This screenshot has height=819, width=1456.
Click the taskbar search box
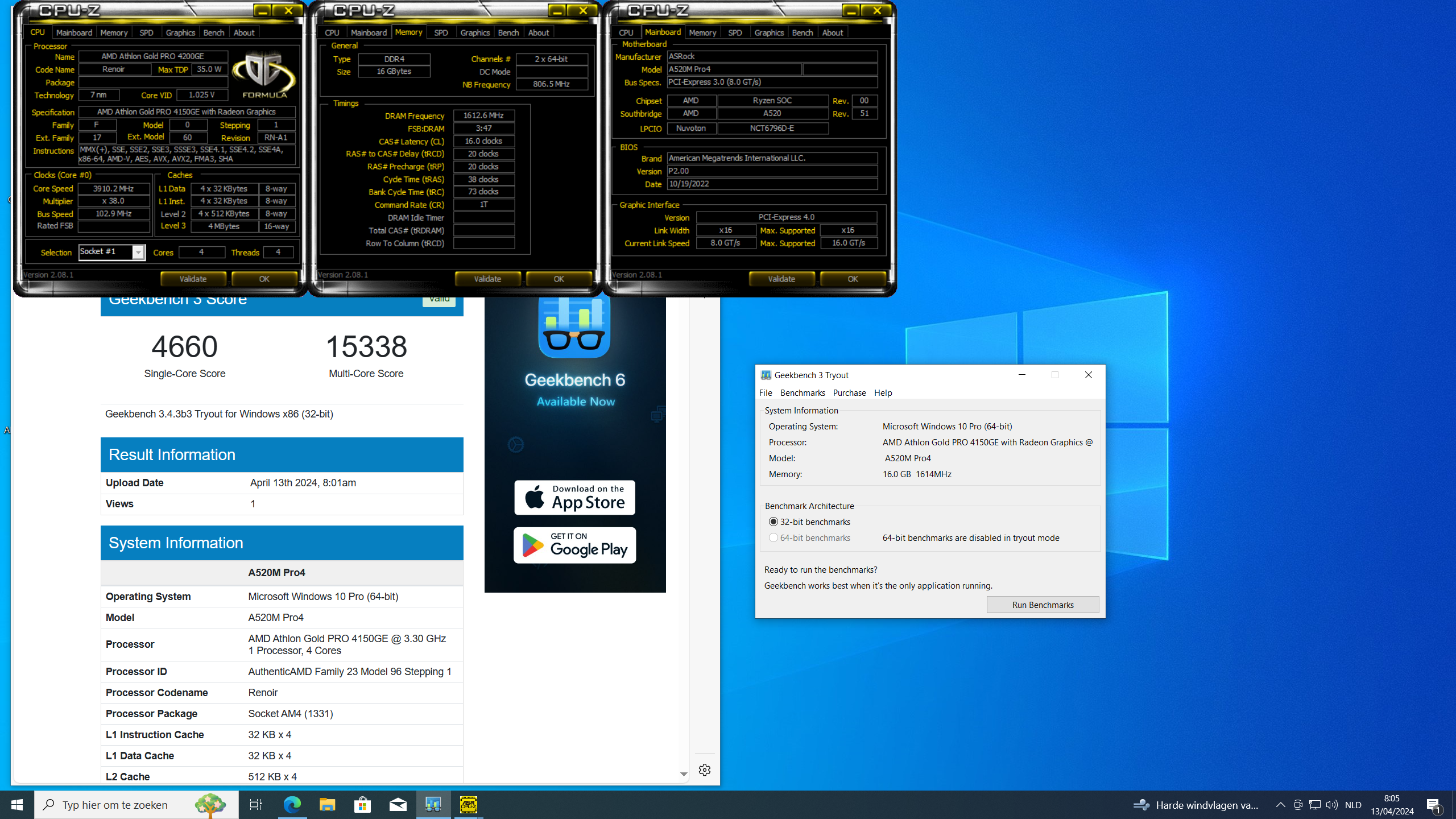pyautogui.click(x=136, y=805)
